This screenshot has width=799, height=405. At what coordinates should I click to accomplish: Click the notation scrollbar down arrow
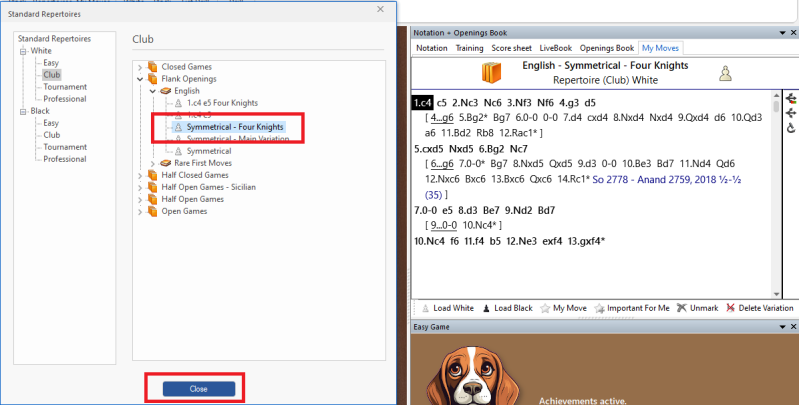coord(777,294)
